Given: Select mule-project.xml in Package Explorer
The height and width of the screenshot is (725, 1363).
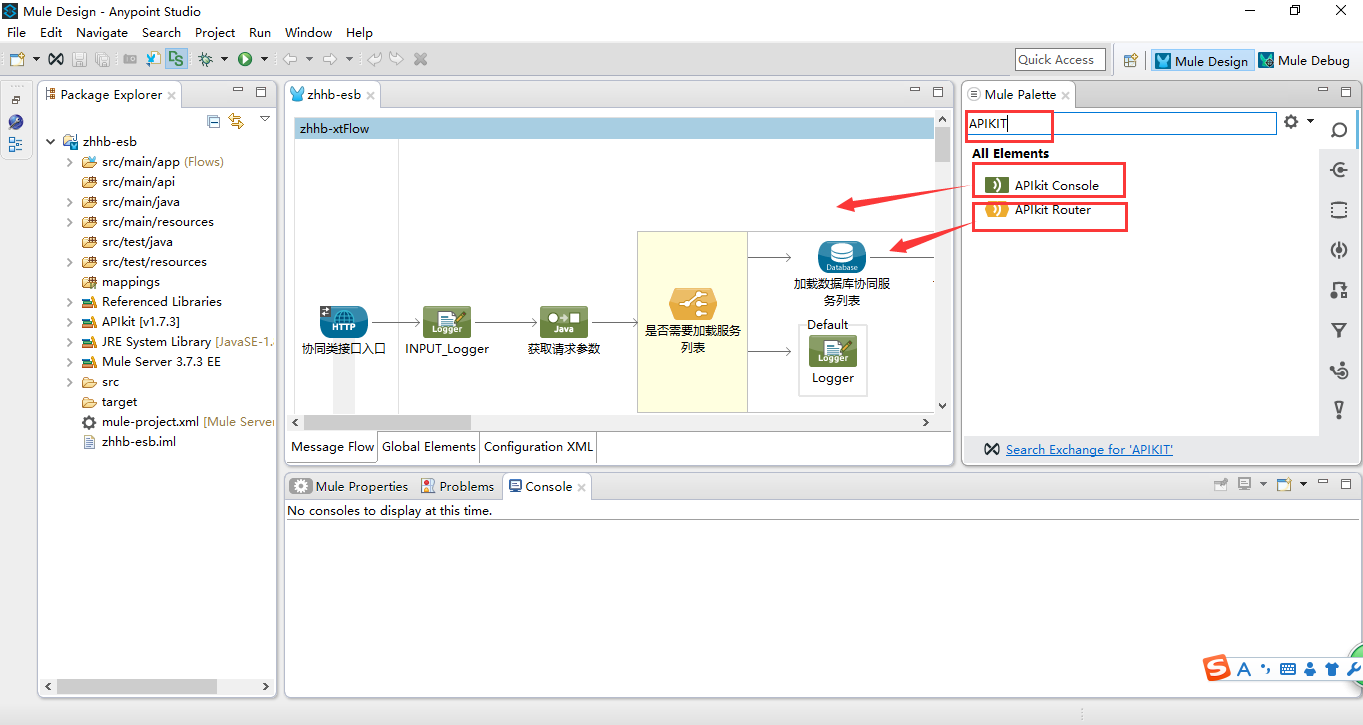Looking at the screenshot, I should point(150,422).
